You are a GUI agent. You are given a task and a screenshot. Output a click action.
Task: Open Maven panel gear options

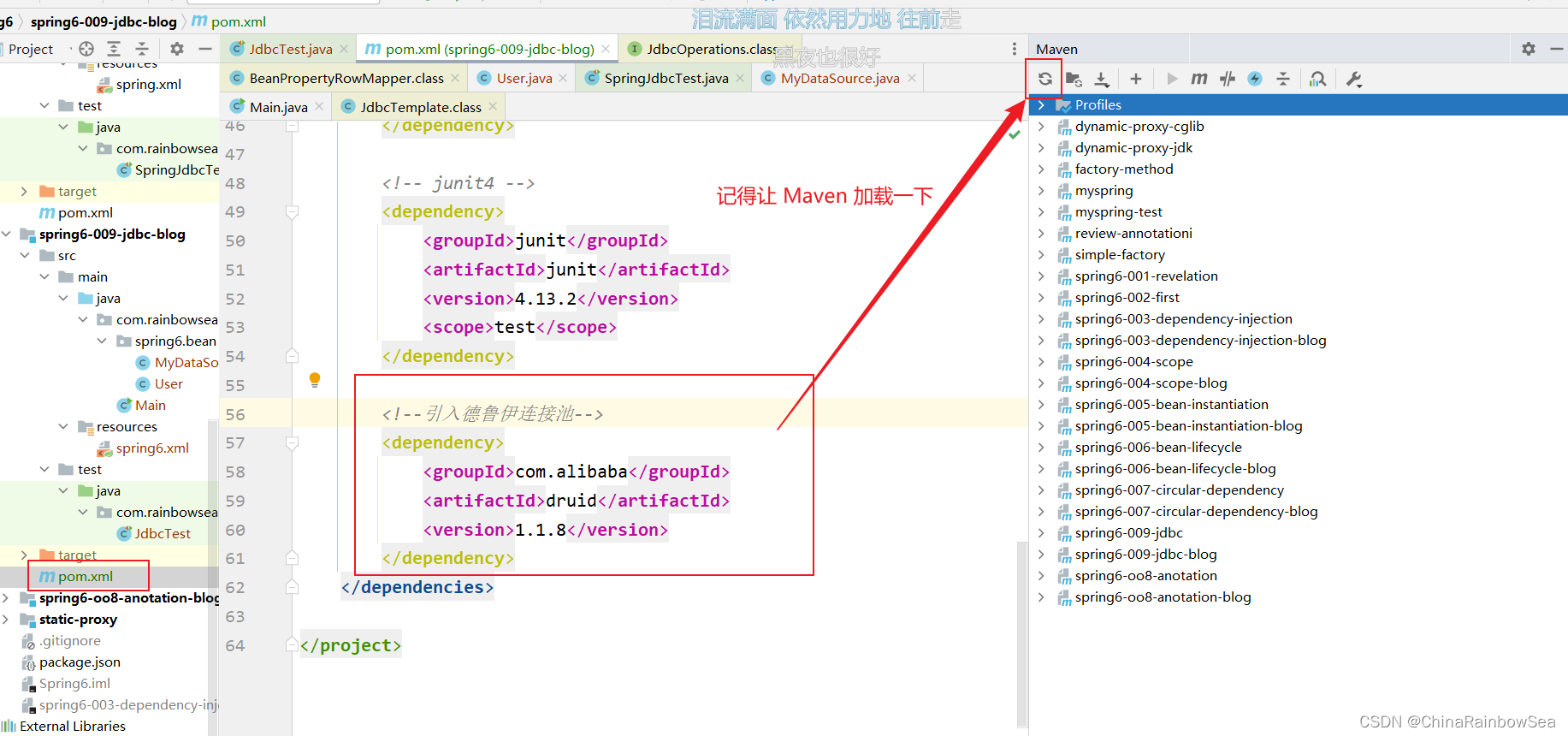[1529, 49]
